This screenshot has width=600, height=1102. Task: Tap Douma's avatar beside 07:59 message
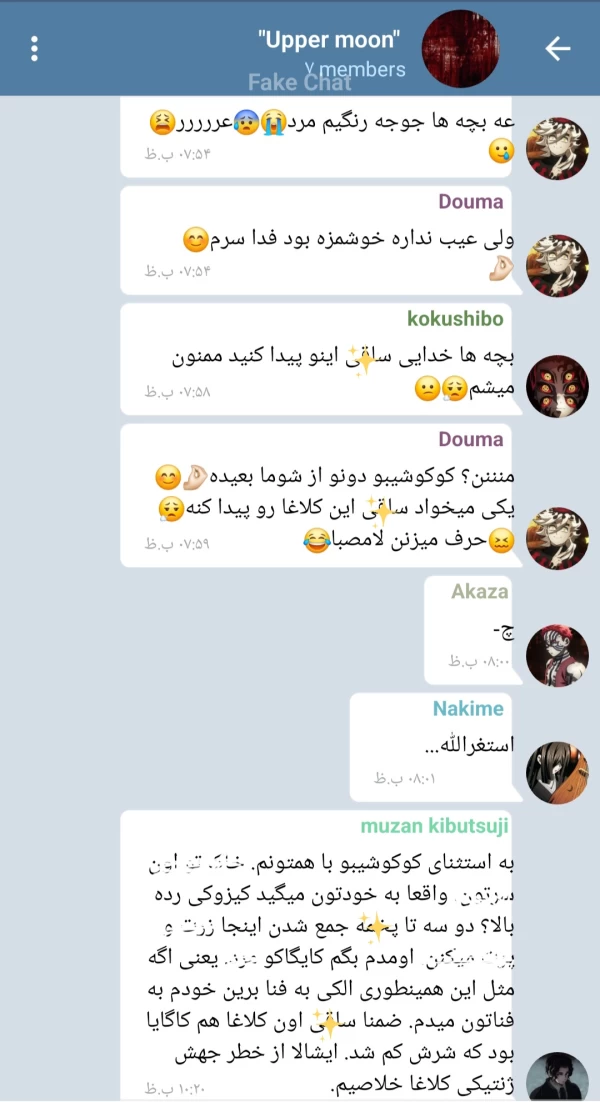557,538
